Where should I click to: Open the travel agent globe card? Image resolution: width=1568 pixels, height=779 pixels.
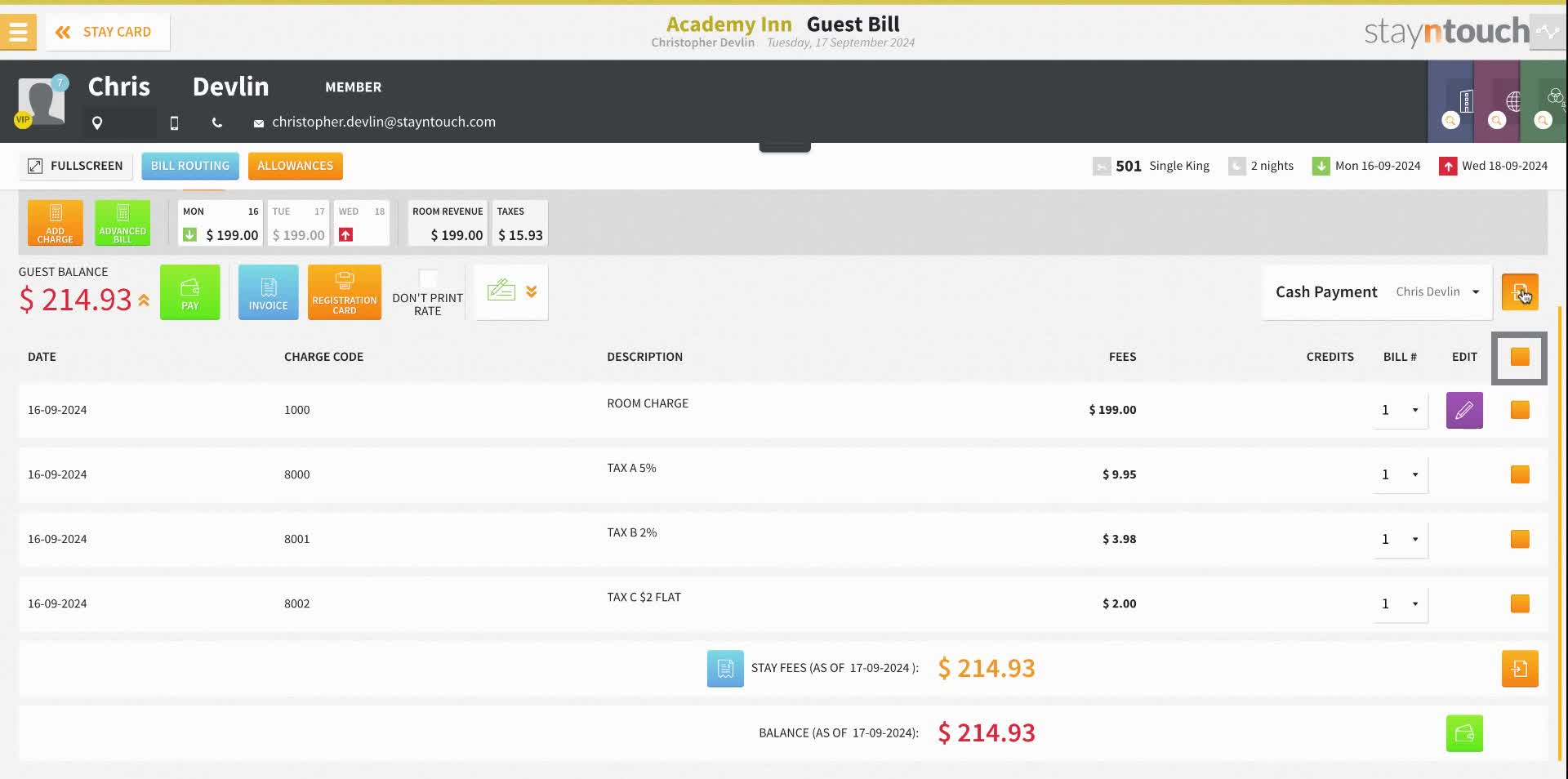point(1512,102)
